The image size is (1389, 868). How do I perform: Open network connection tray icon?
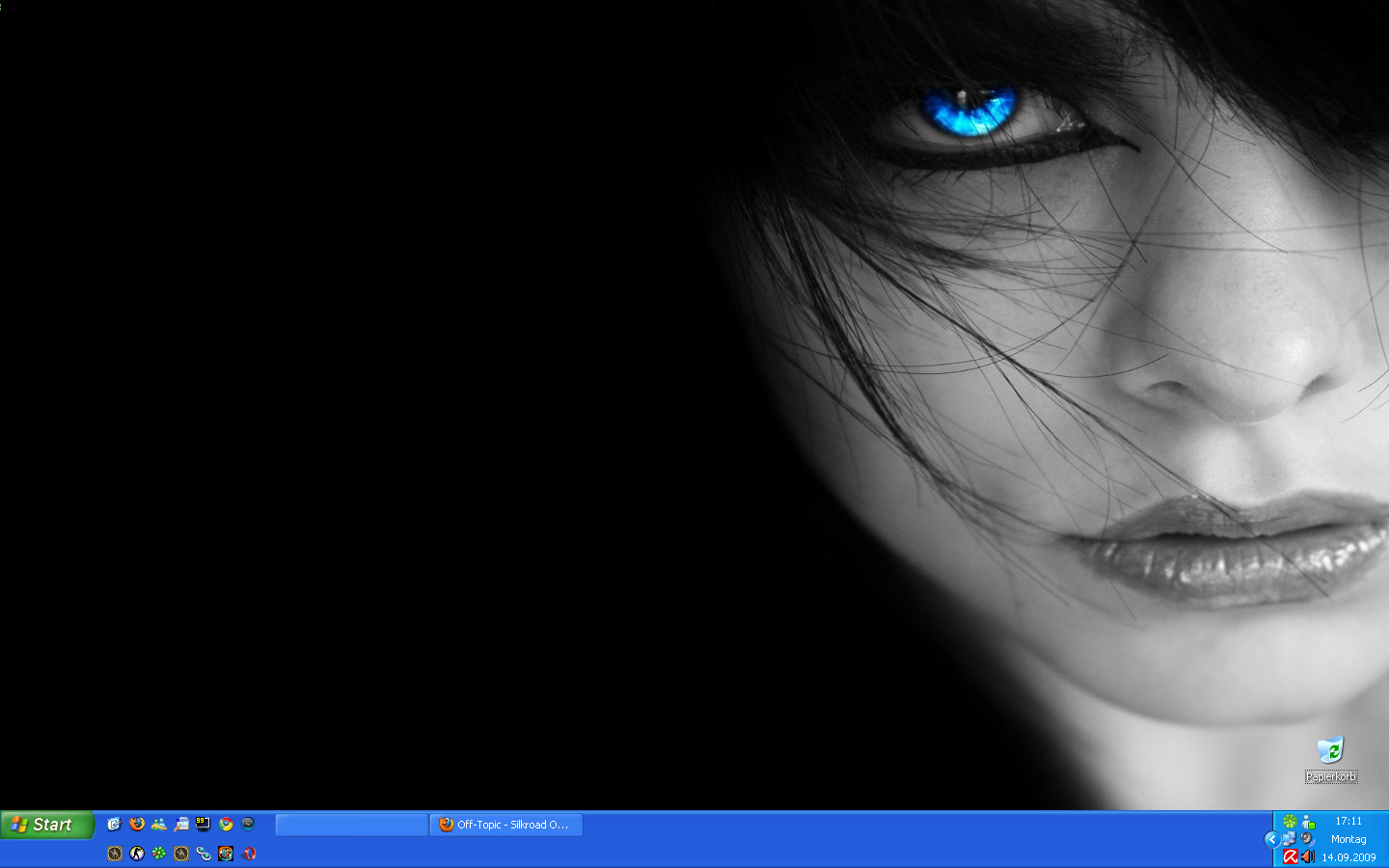(1290, 839)
